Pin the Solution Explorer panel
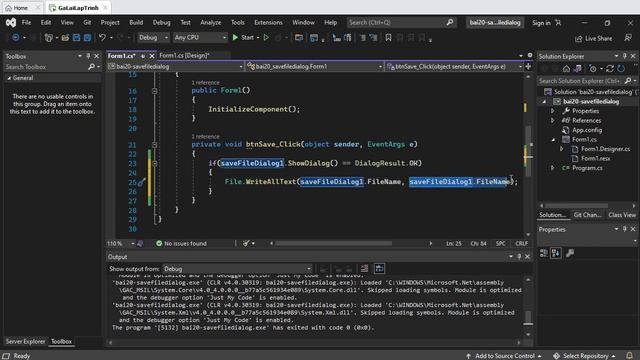 pyautogui.click(x=624, y=56)
